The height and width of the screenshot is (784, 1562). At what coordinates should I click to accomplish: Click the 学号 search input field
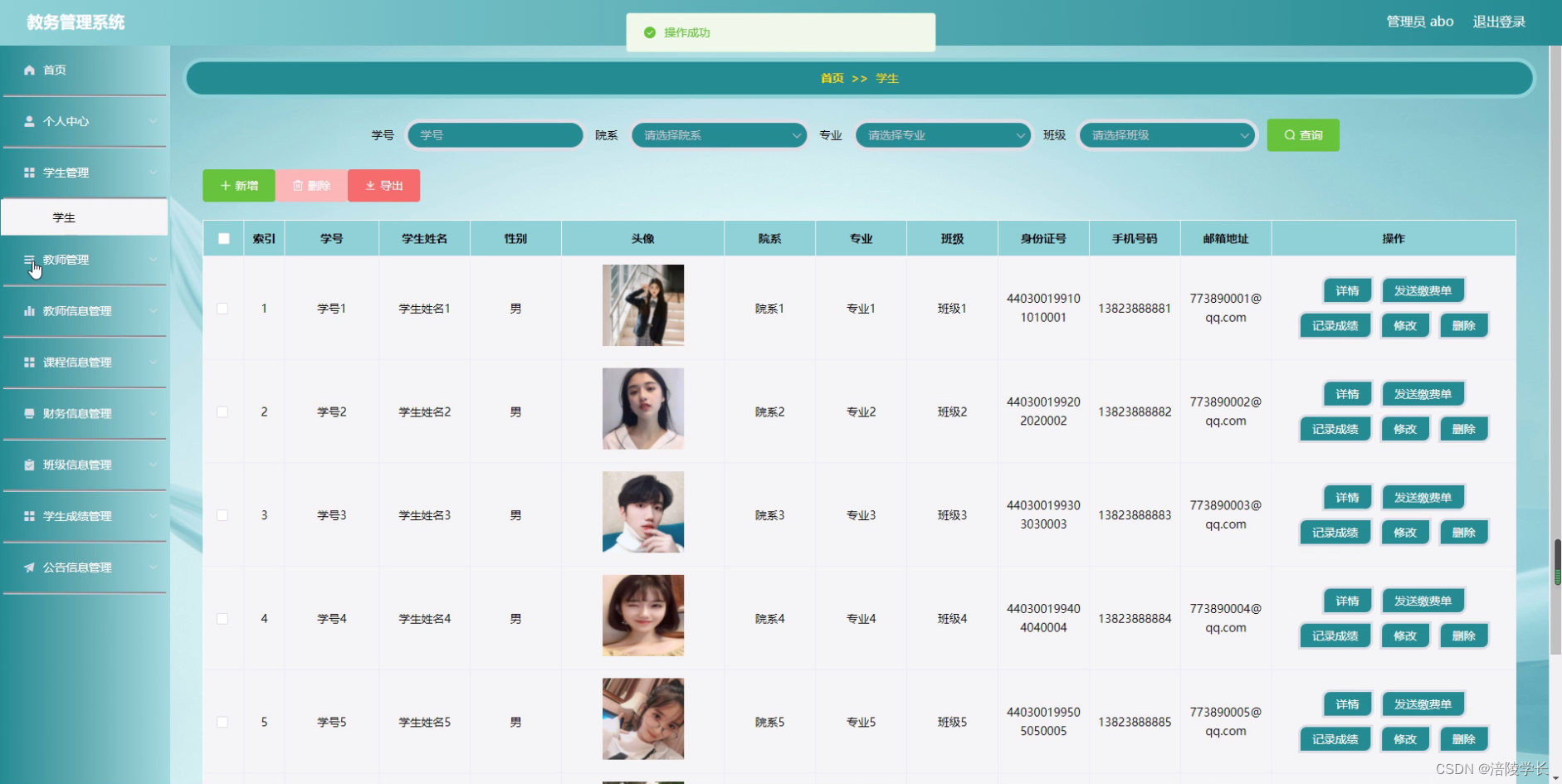point(494,134)
